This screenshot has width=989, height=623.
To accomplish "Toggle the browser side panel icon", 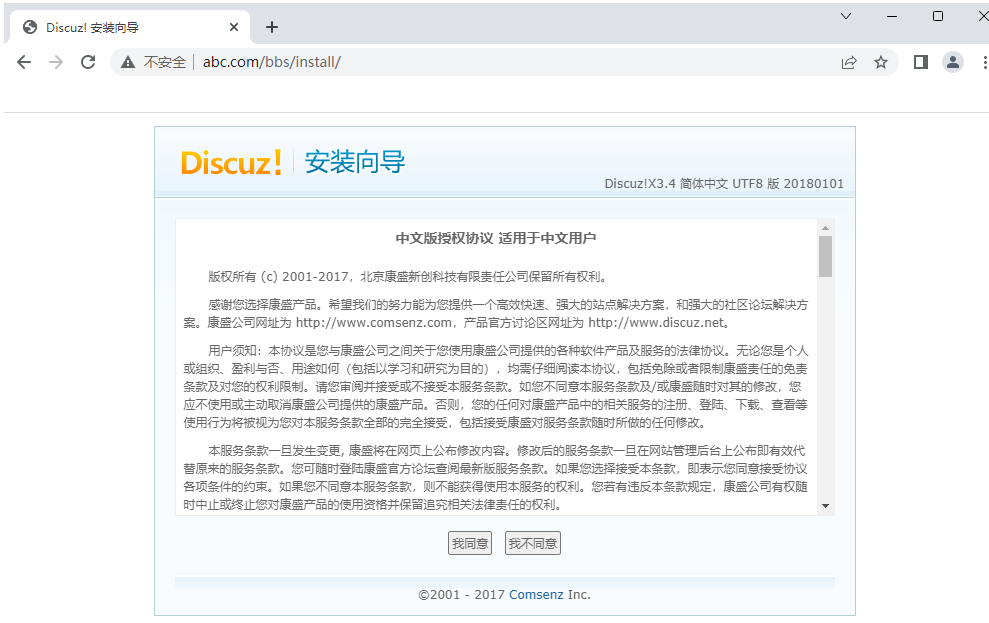I will (921, 62).
